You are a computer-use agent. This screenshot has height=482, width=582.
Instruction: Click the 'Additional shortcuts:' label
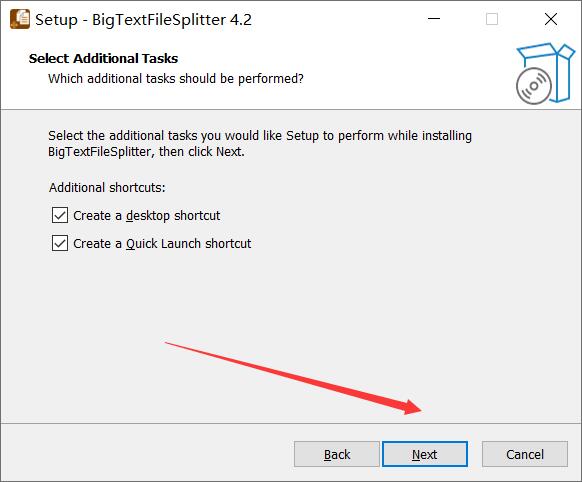click(107, 187)
